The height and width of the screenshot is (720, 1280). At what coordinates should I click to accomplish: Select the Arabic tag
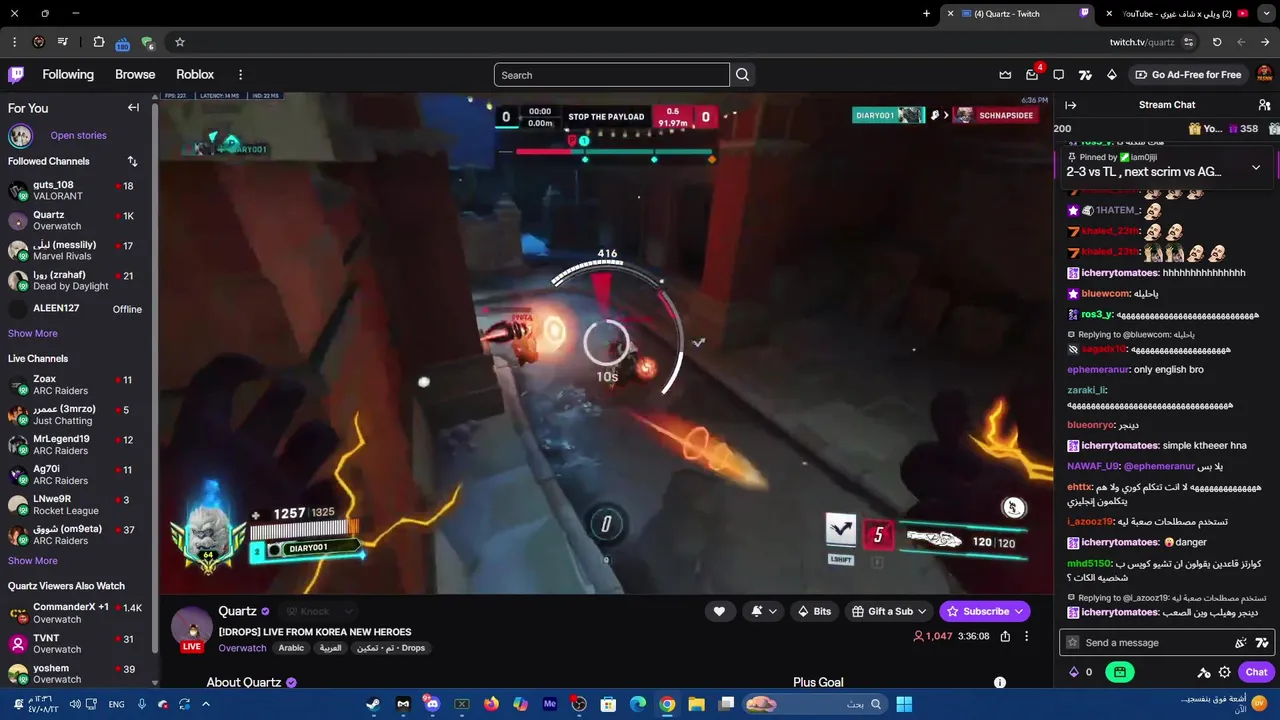pyautogui.click(x=291, y=648)
